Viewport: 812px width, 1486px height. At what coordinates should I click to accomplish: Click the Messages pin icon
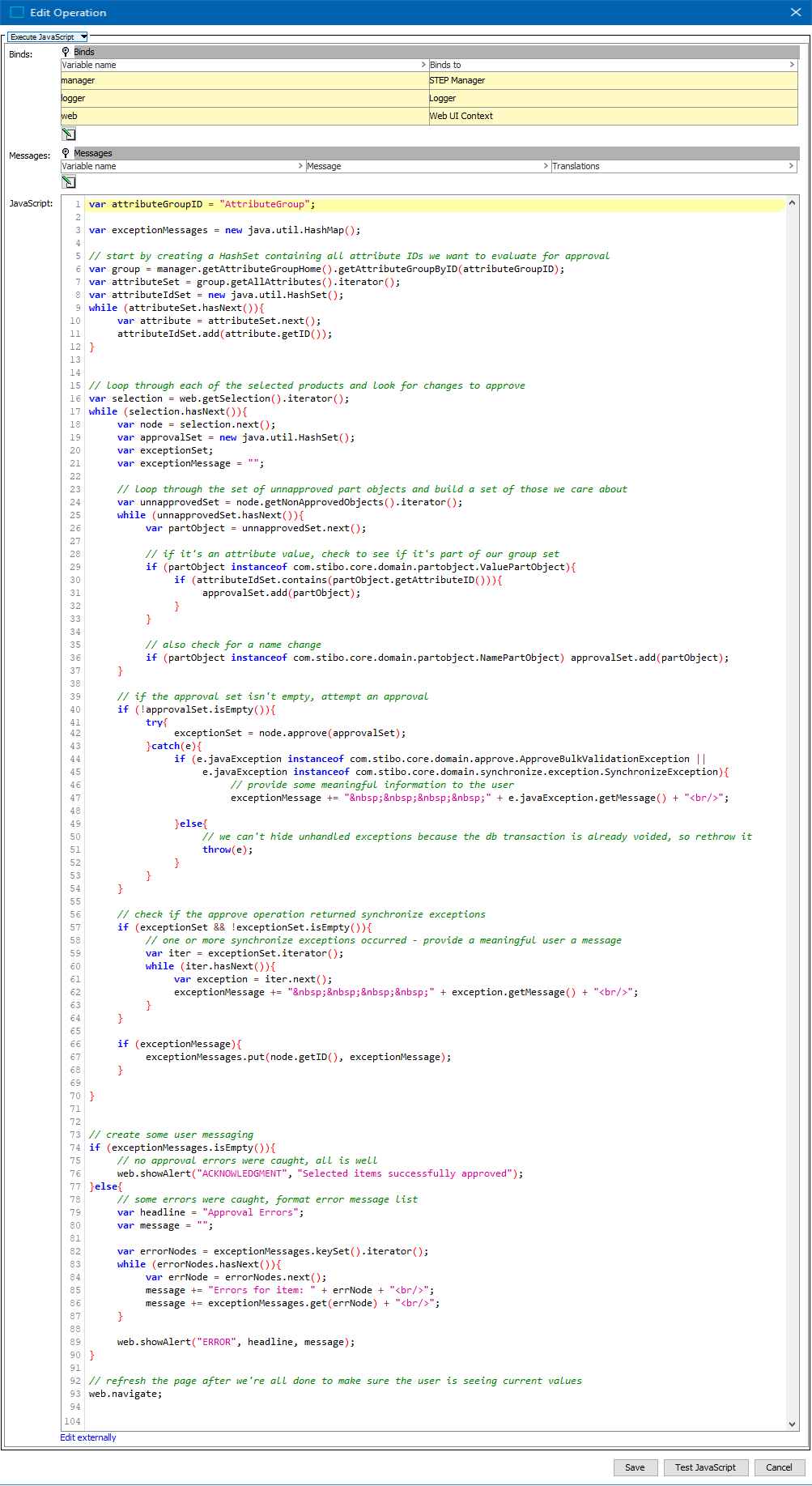tap(66, 153)
